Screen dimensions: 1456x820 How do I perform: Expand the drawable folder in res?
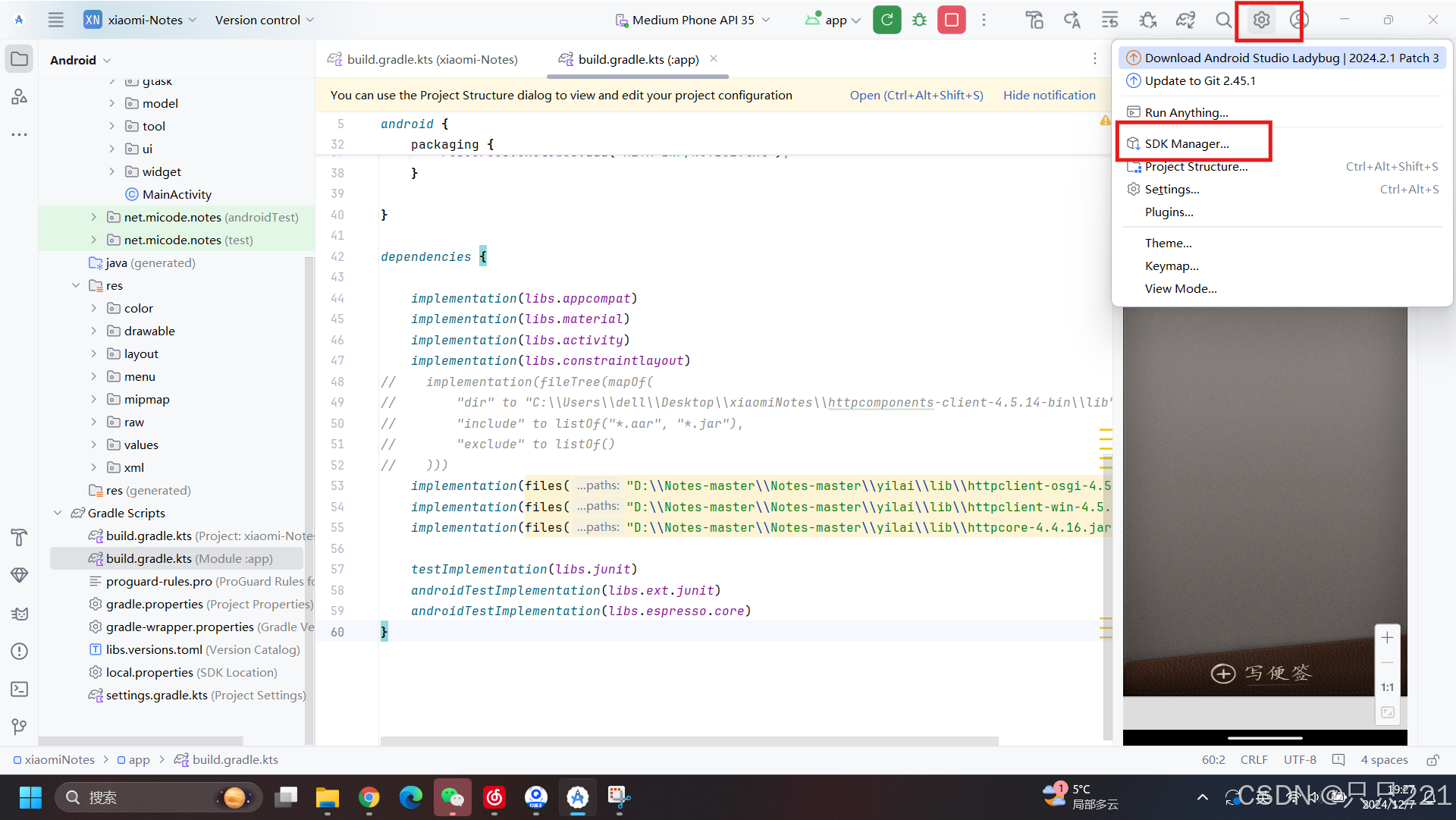click(x=94, y=331)
